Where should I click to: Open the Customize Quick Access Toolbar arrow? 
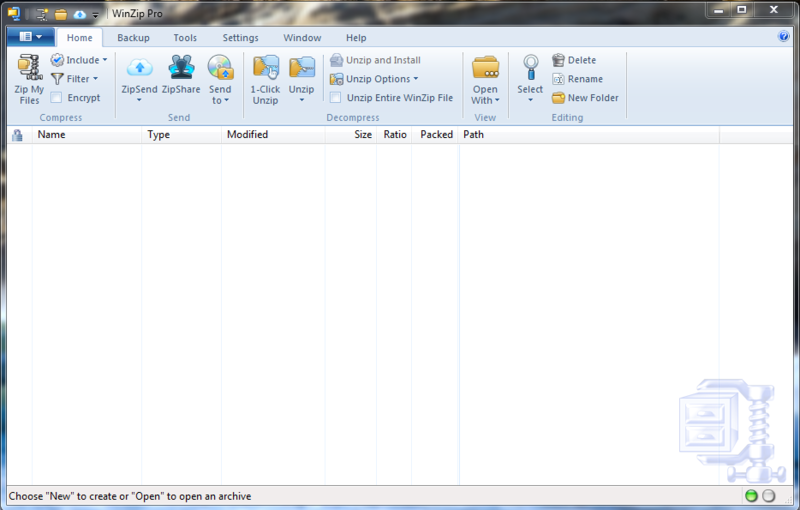[95, 15]
